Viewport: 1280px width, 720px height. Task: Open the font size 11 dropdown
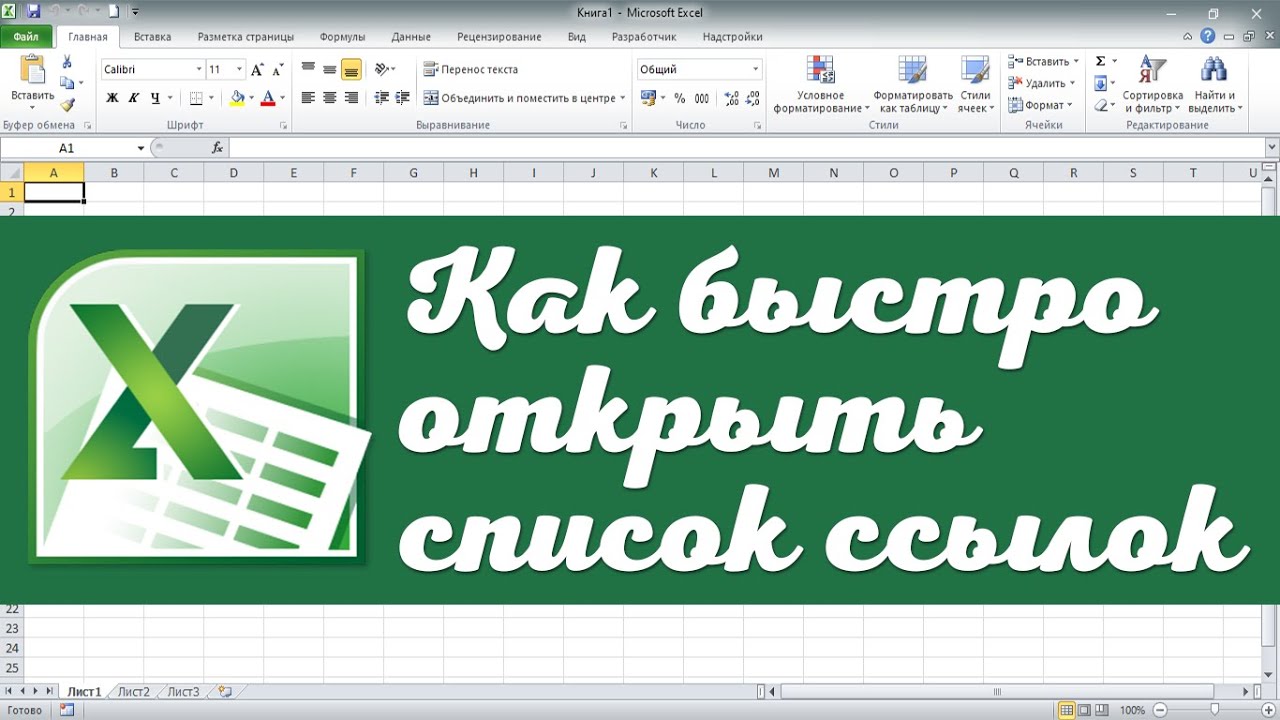coord(239,70)
